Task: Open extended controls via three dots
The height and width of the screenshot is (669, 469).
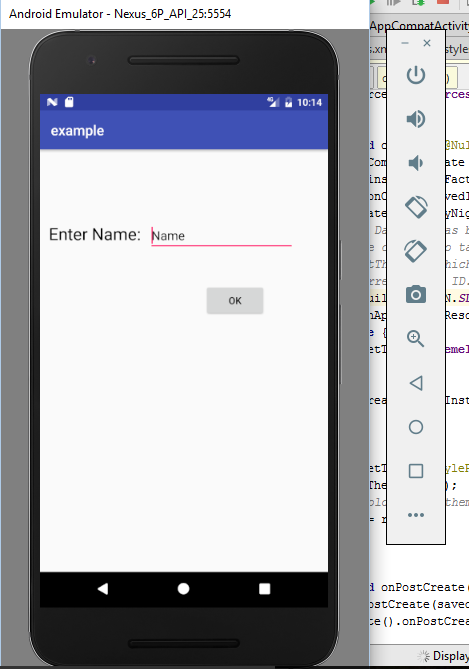Action: (x=416, y=515)
